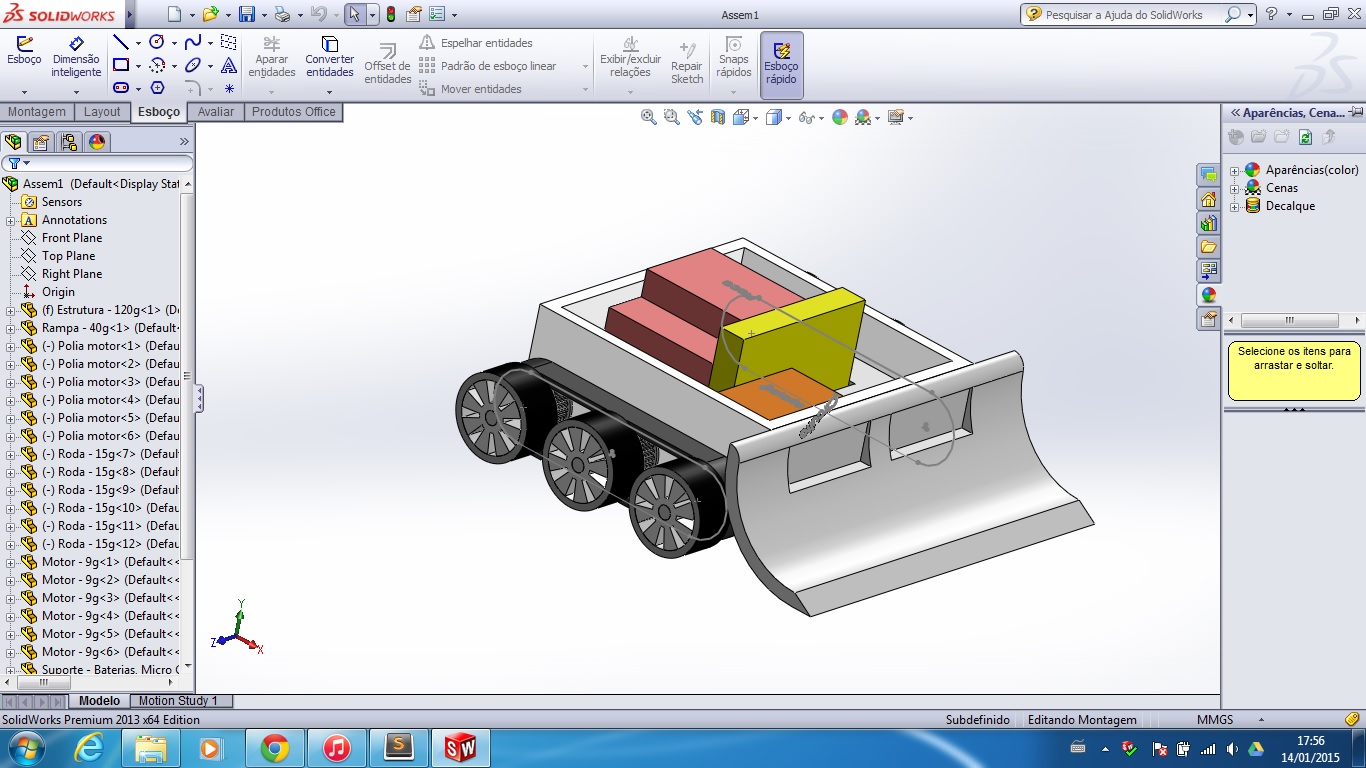The image size is (1366, 768).
Task: Click Espelhar entidades button
Action: [476, 43]
